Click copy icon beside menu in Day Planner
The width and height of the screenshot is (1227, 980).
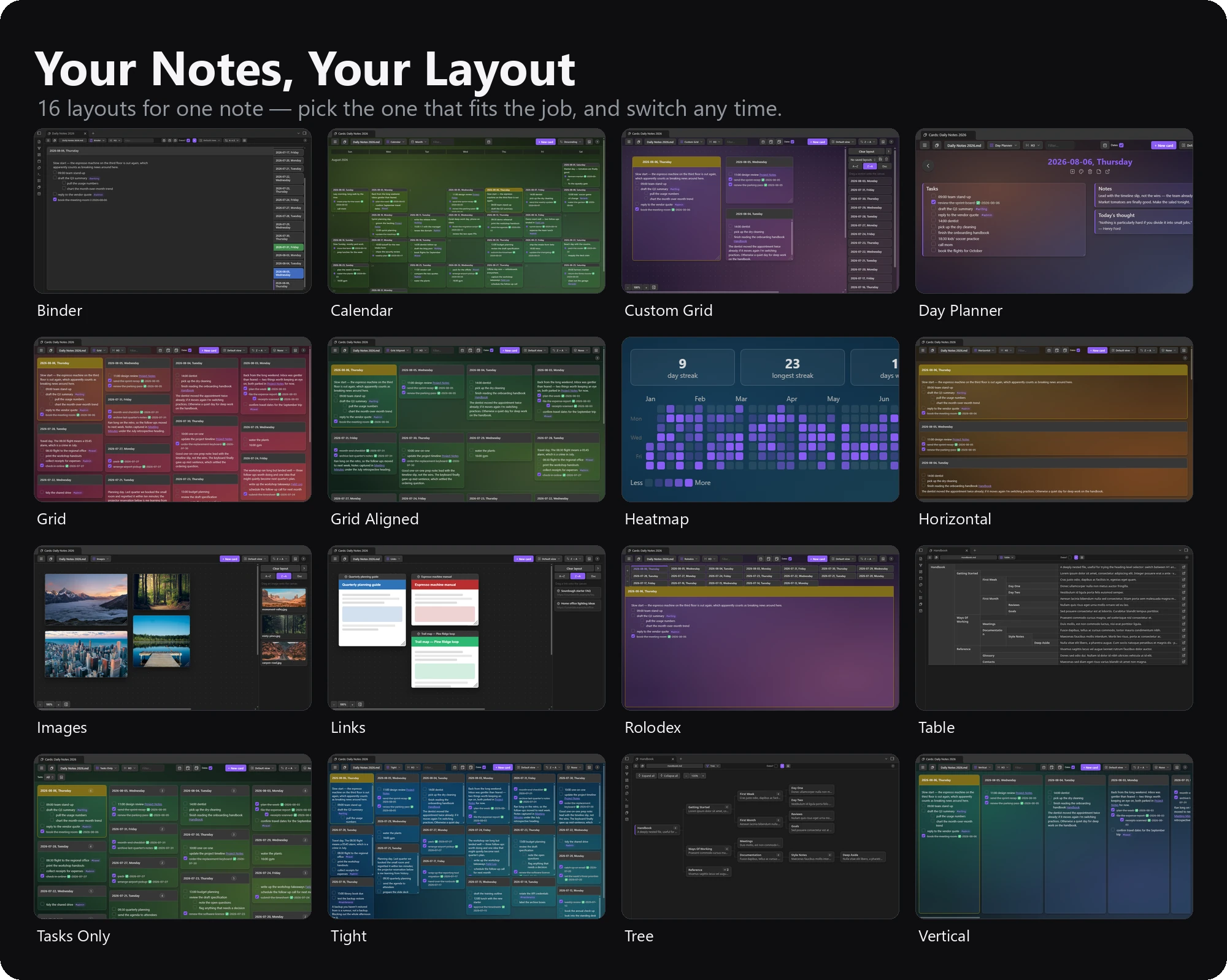click(x=937, y=145)
